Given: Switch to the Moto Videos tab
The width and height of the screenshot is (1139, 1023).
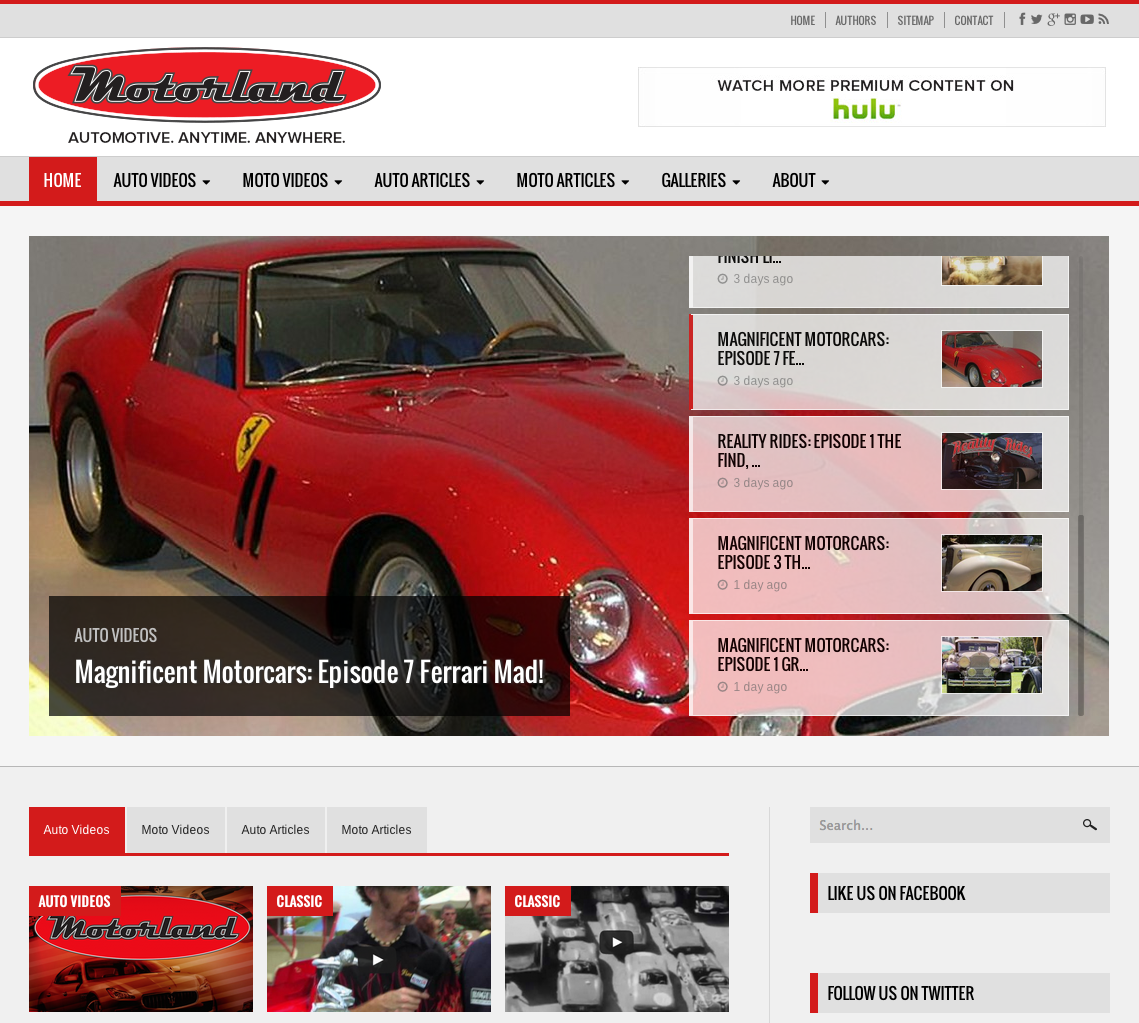Looking at the screenshot, I should 175,830.
